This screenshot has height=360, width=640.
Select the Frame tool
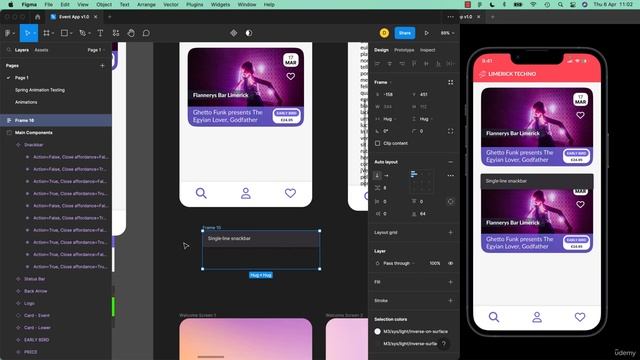click(47, 33)
